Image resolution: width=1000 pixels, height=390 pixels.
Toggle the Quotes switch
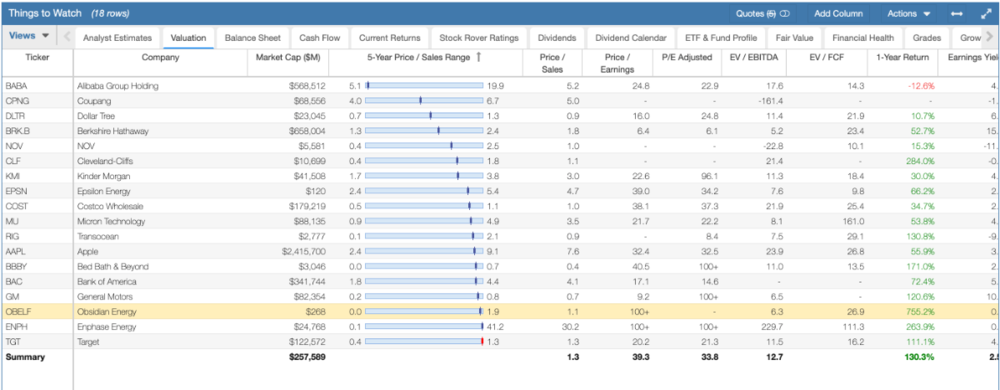pyautogui.click(x=784, y=13)
